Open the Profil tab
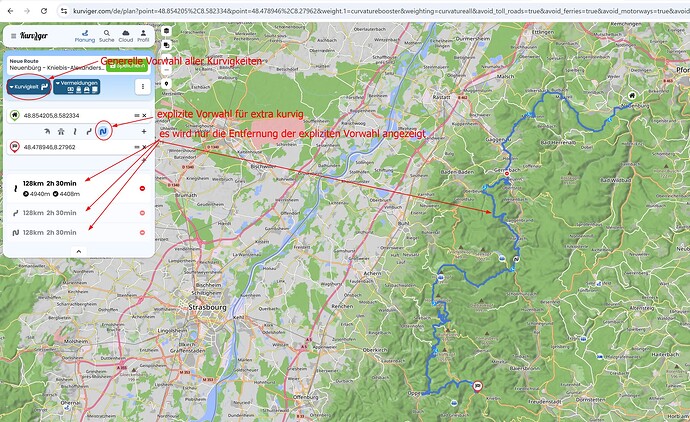 (x=143, y=36)
